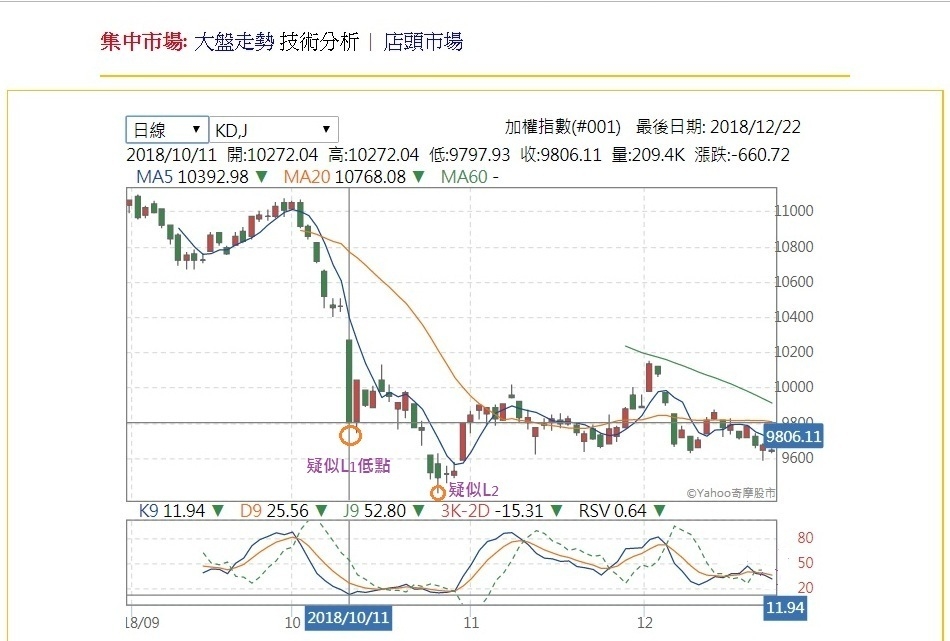This screenshot has width=950, height=641.
Task: Click the green arrow after RSV value
Action: point(660,511)
